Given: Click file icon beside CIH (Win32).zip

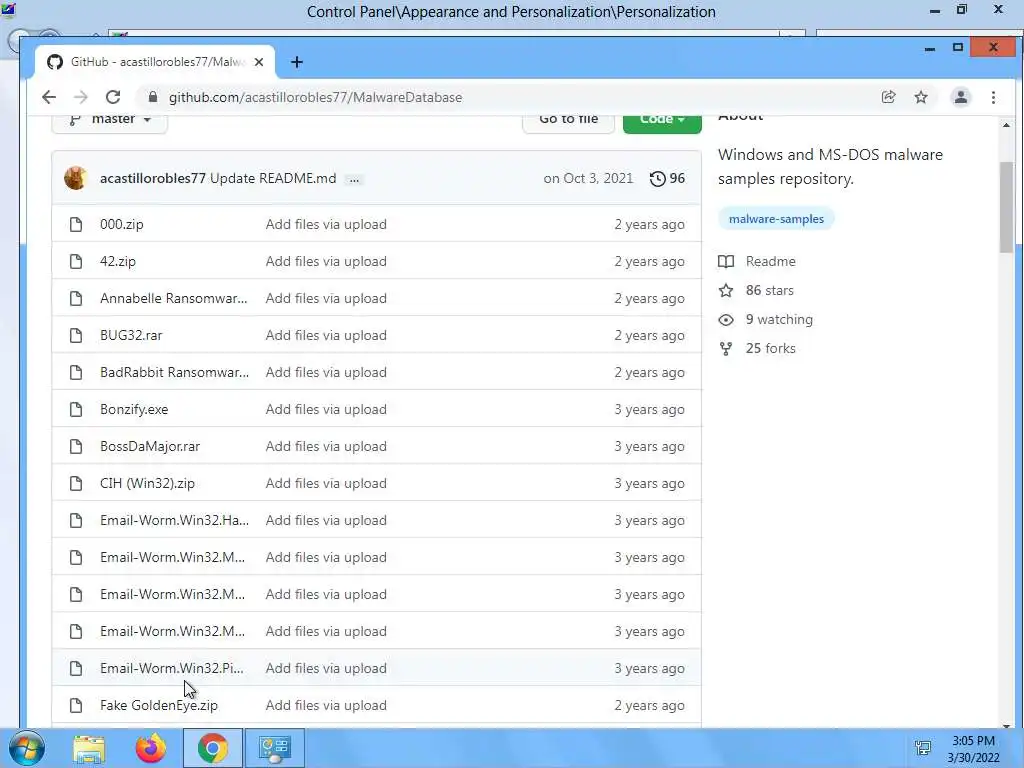Looking at the screenshot, I should point(76,483).
